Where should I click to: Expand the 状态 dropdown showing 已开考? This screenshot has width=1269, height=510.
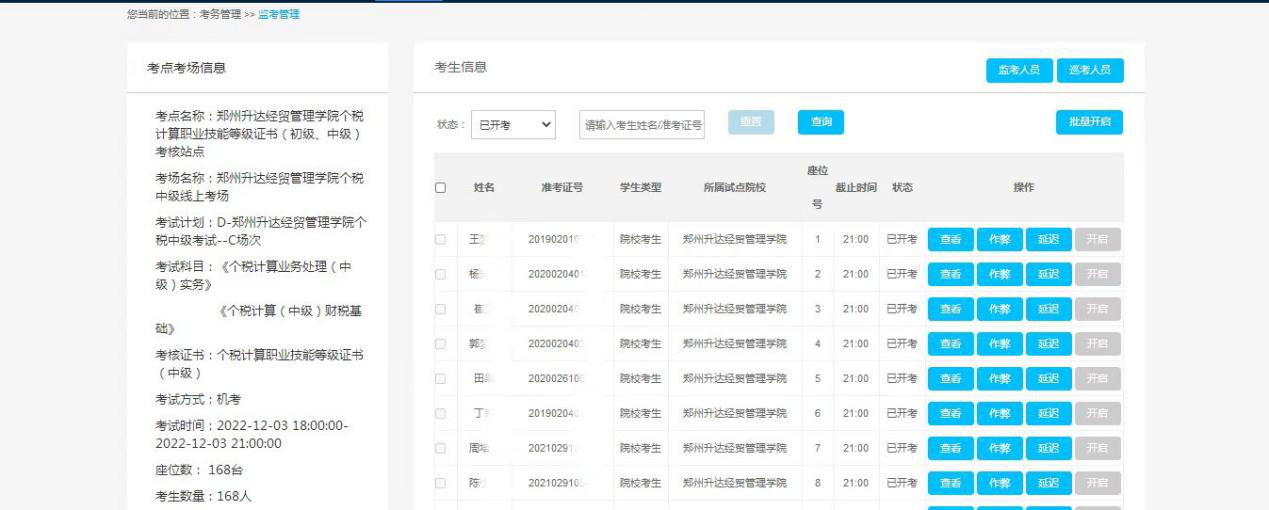tap(513, 124)
